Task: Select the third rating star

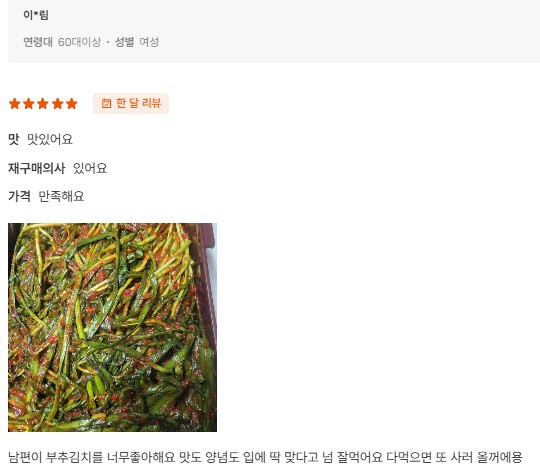Action: (43, 103)
